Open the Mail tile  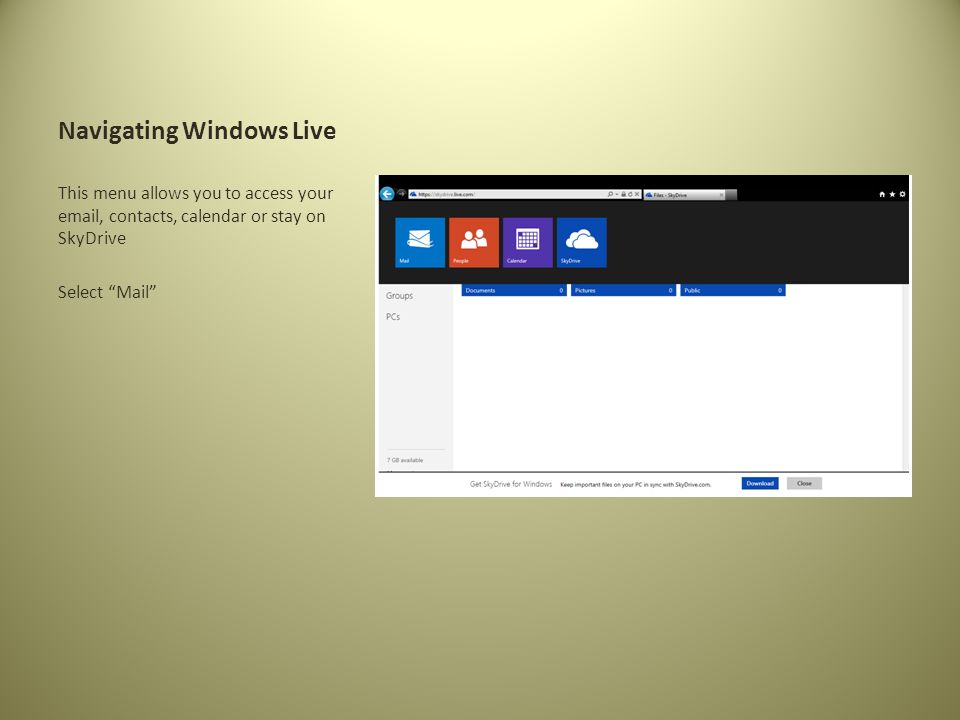tap(420, 242)
